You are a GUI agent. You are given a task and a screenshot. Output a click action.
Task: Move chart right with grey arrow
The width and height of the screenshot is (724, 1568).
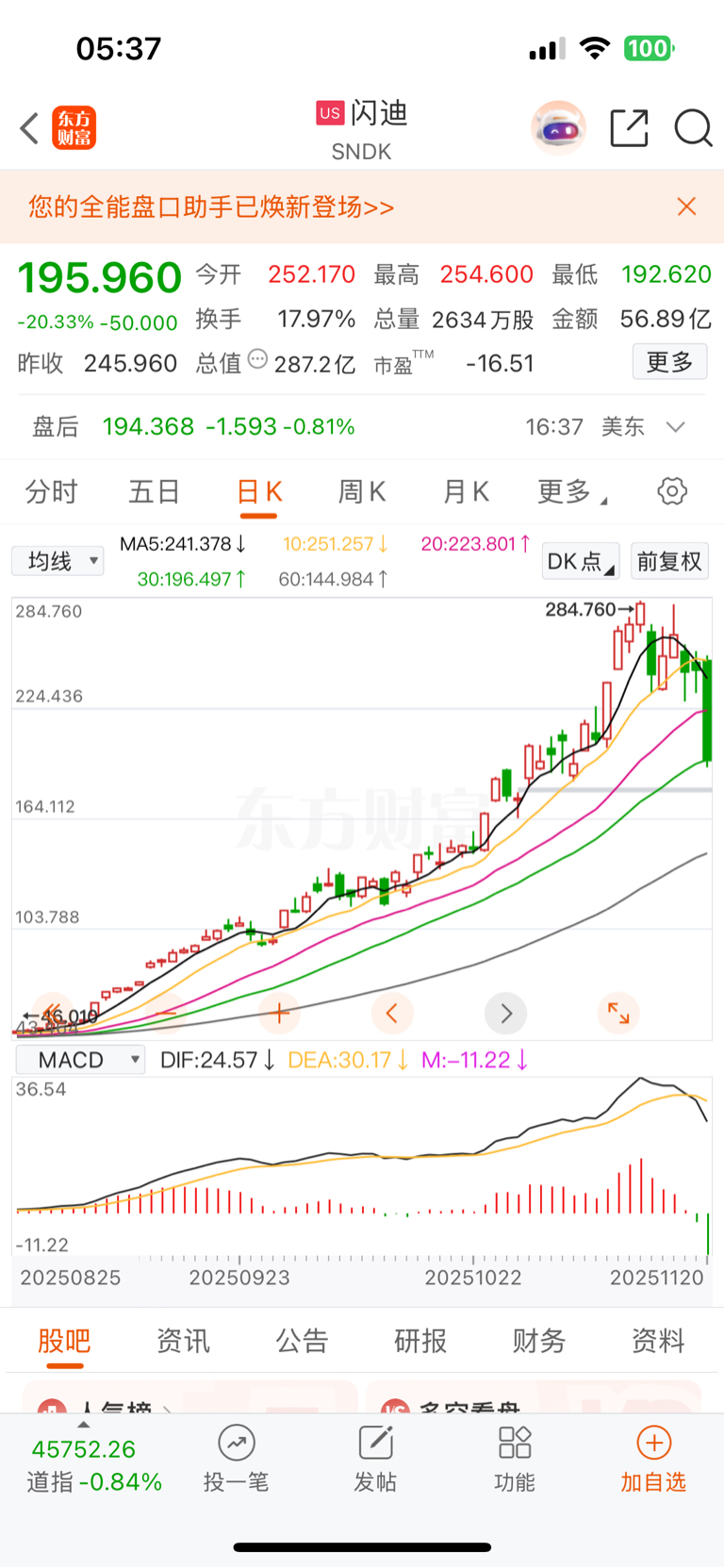(x=506, y=1014)
